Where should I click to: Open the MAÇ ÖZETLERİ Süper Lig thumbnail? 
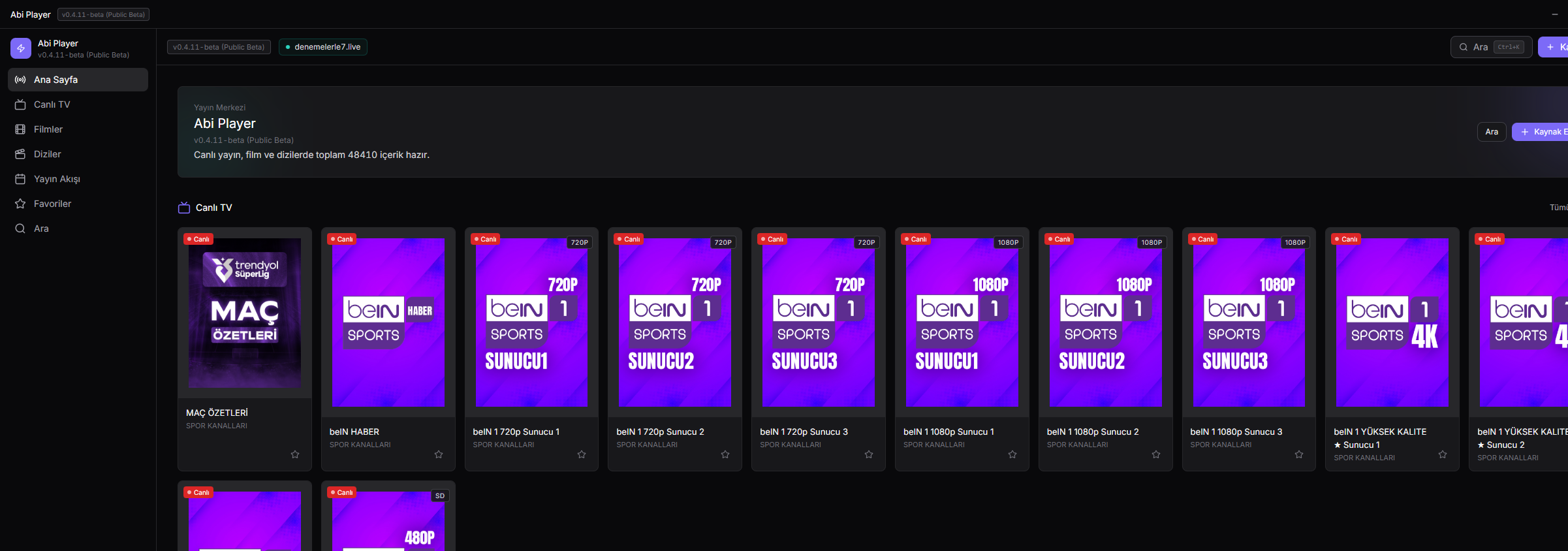pos(245,313)
